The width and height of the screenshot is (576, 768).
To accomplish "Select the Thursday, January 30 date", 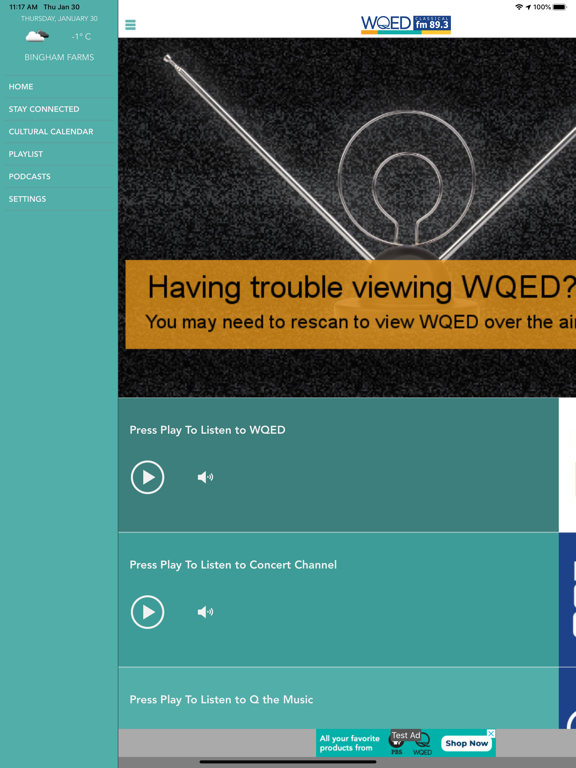I will tap(59, 19).
